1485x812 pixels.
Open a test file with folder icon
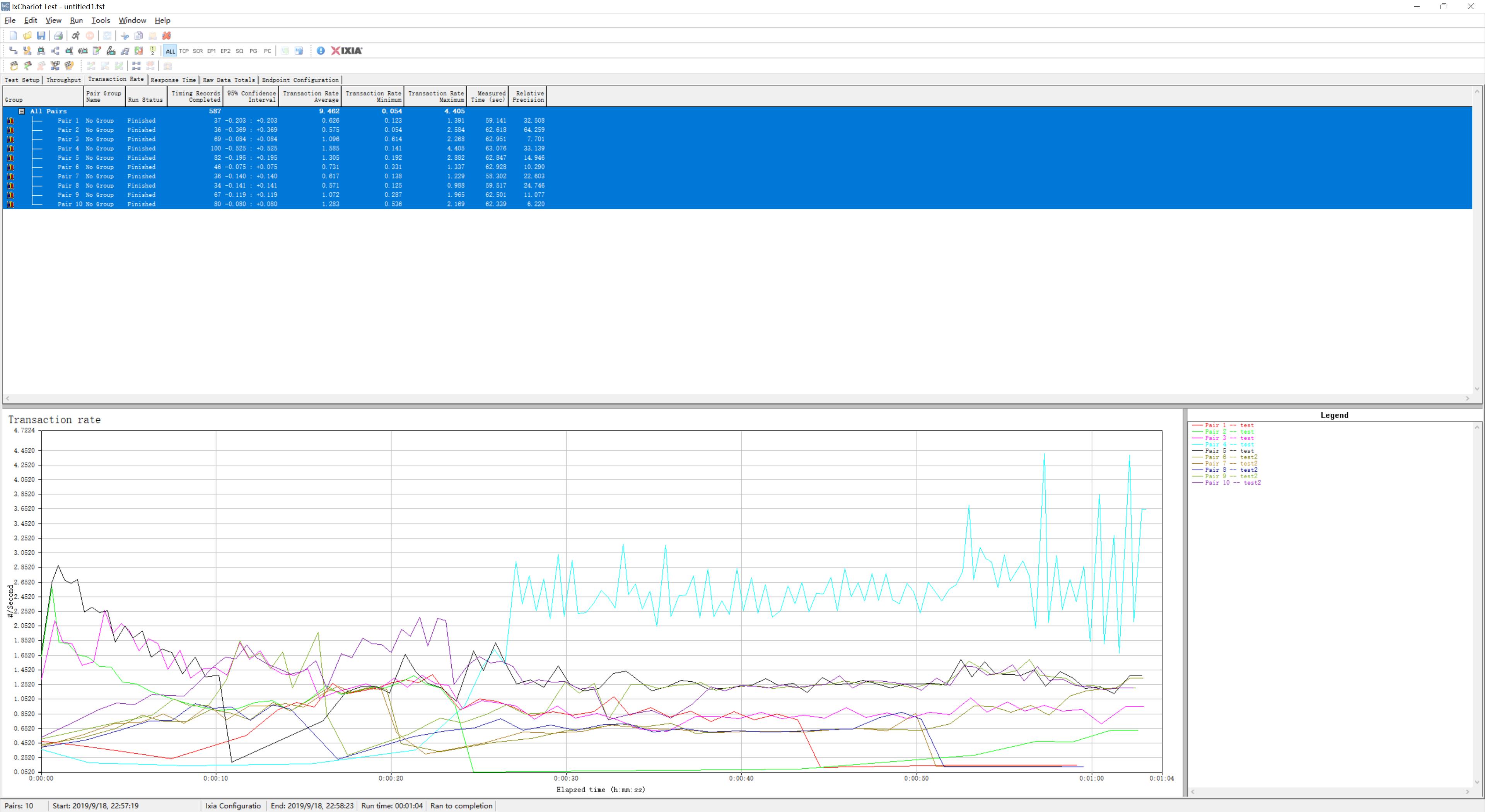coord(27,36)
